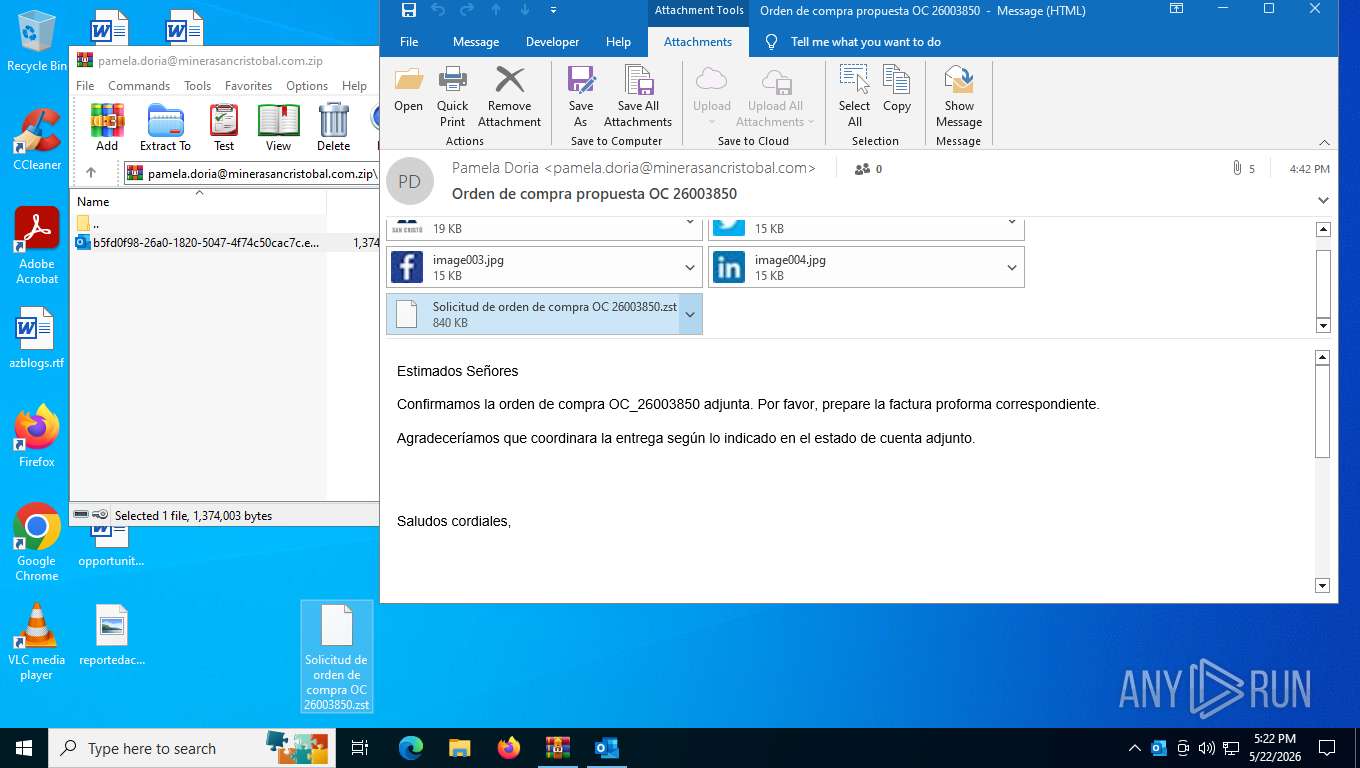Viewport: 1360px width, 768px height.
Task: Select the Adobe Acrobat desktop shortcut
Action: point(37,246)
